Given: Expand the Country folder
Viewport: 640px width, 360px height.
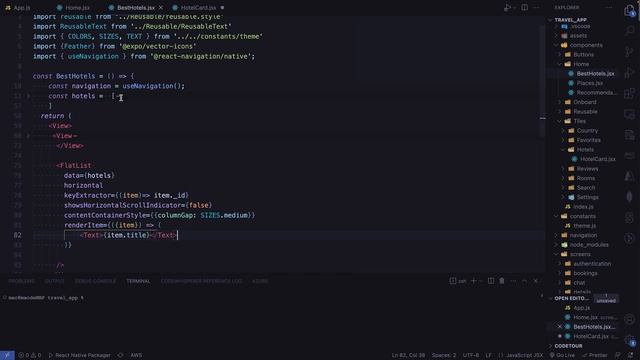Looking at the screenshot, I should tap(587, 131).
